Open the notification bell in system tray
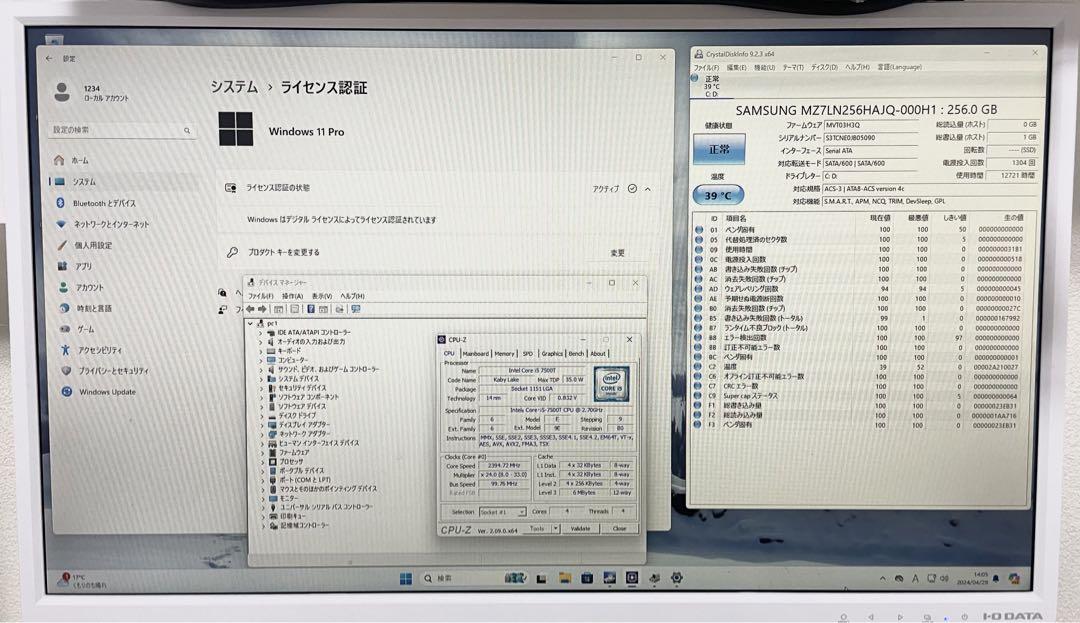This screenshot has height=623, width=1080. click(x=996, y=579)
